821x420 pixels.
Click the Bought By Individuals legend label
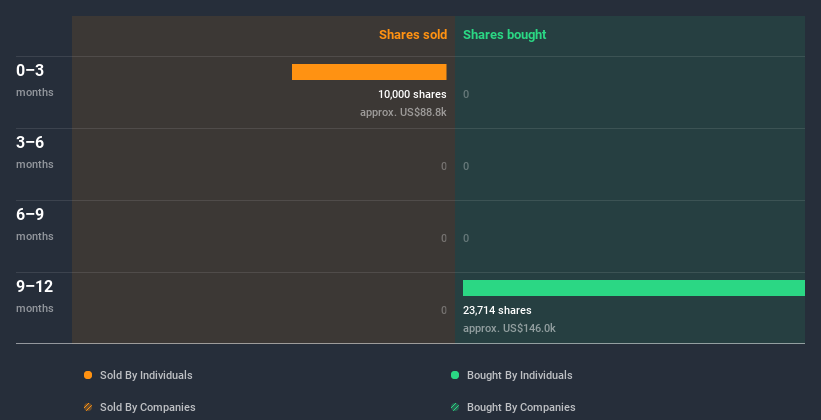[x=519, y=375]
